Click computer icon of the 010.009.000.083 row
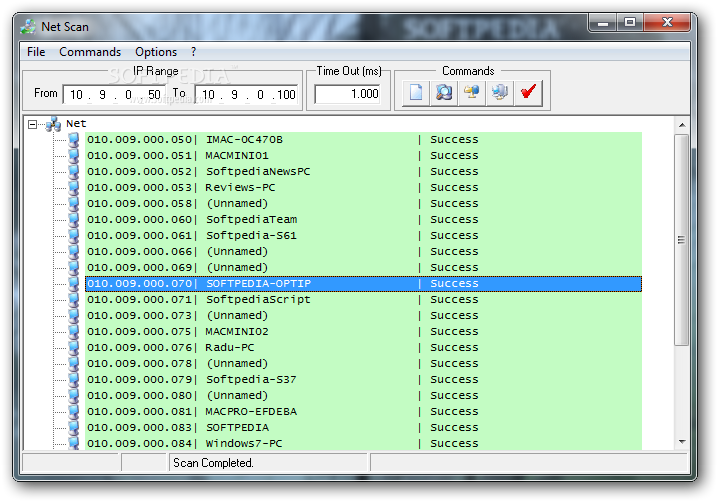Viewport: 718px width, 502px height. tap(74, 428)
